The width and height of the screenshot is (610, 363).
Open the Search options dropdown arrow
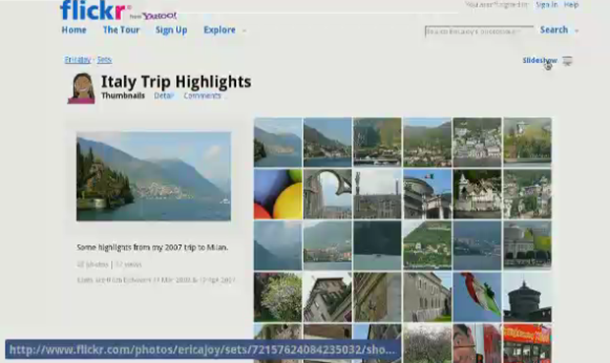point(577,30)
